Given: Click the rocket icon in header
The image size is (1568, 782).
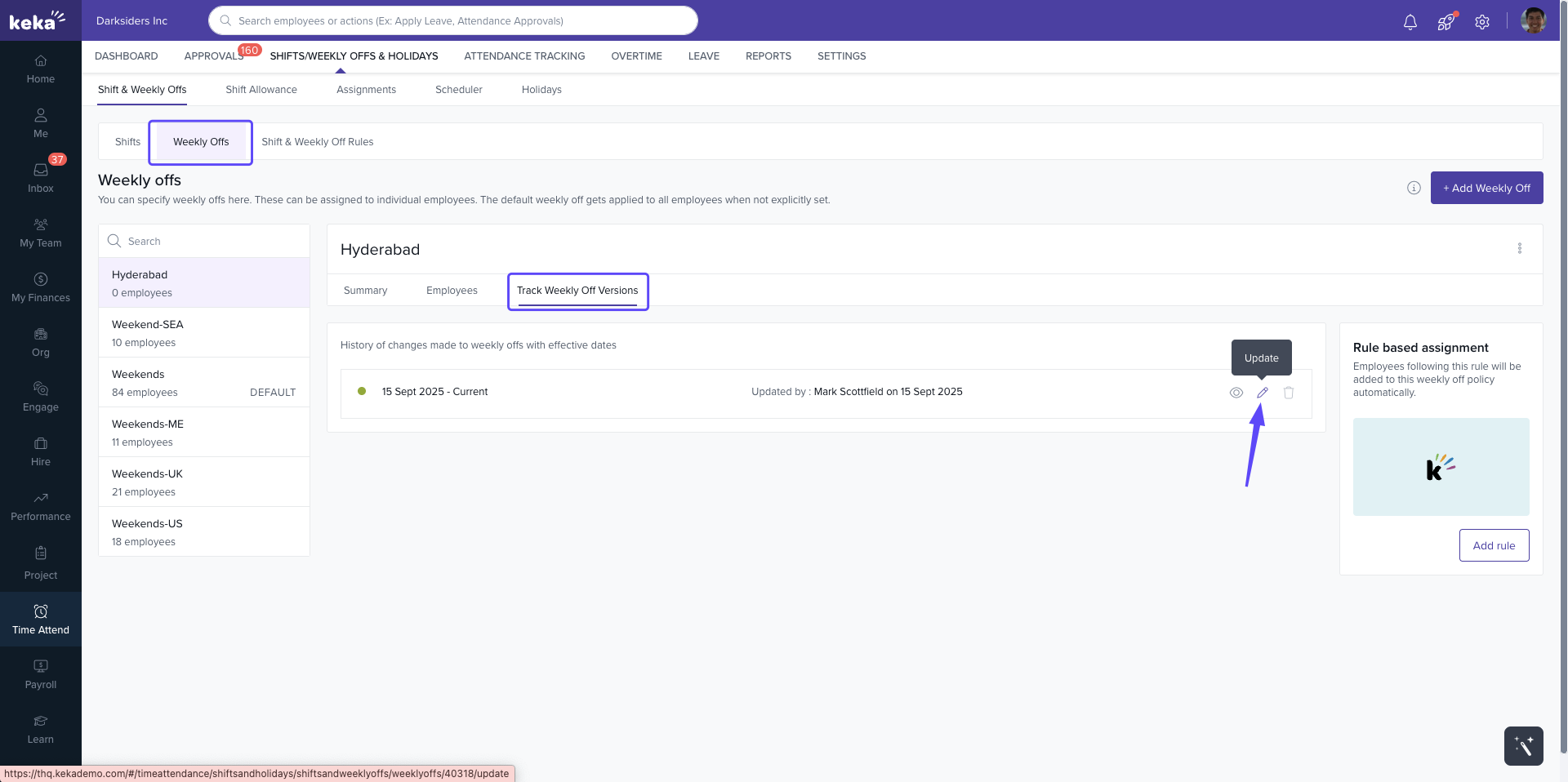Looking at the screenshot, I should pos(1445,22).
